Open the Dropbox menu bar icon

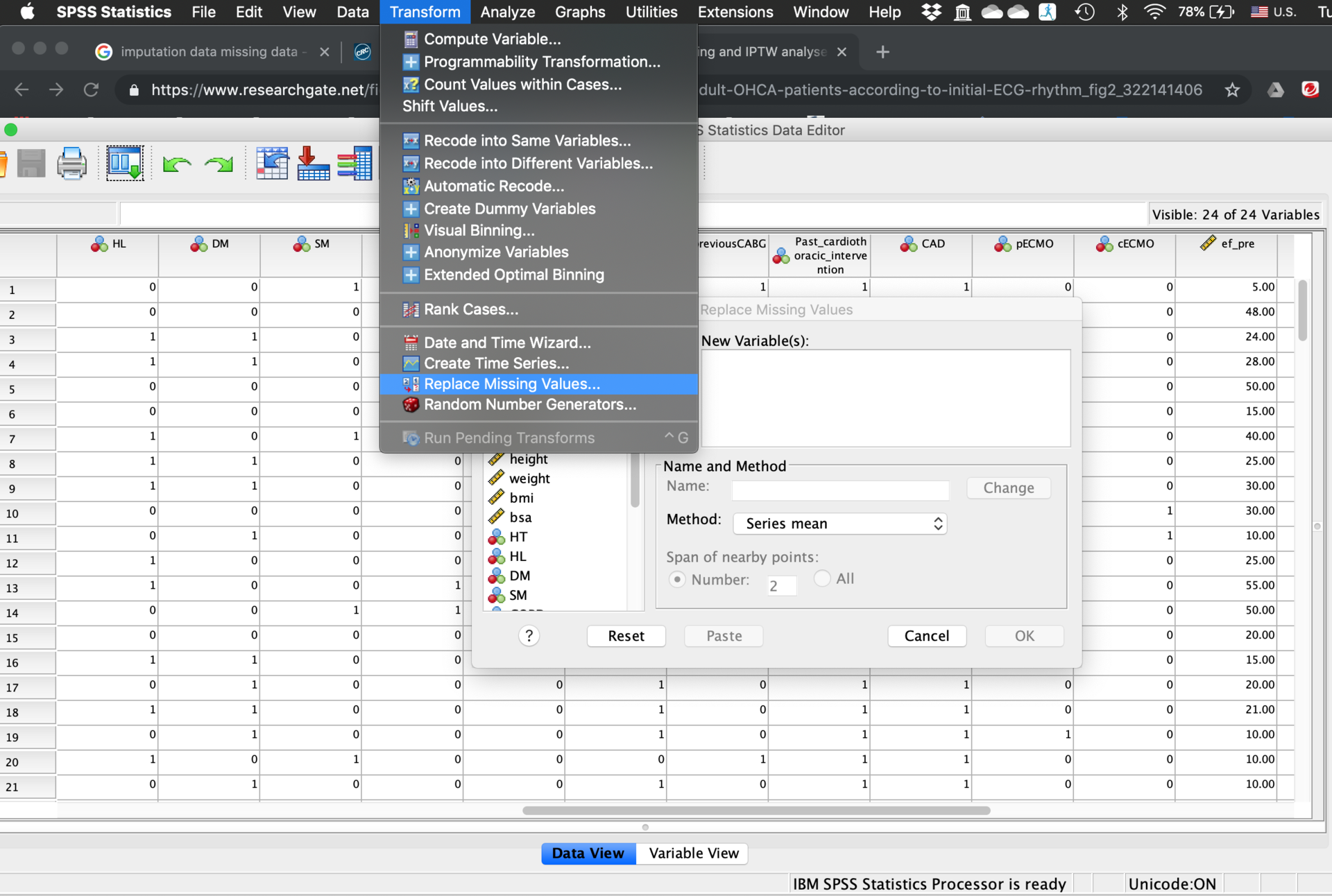[x=931, y=12]
